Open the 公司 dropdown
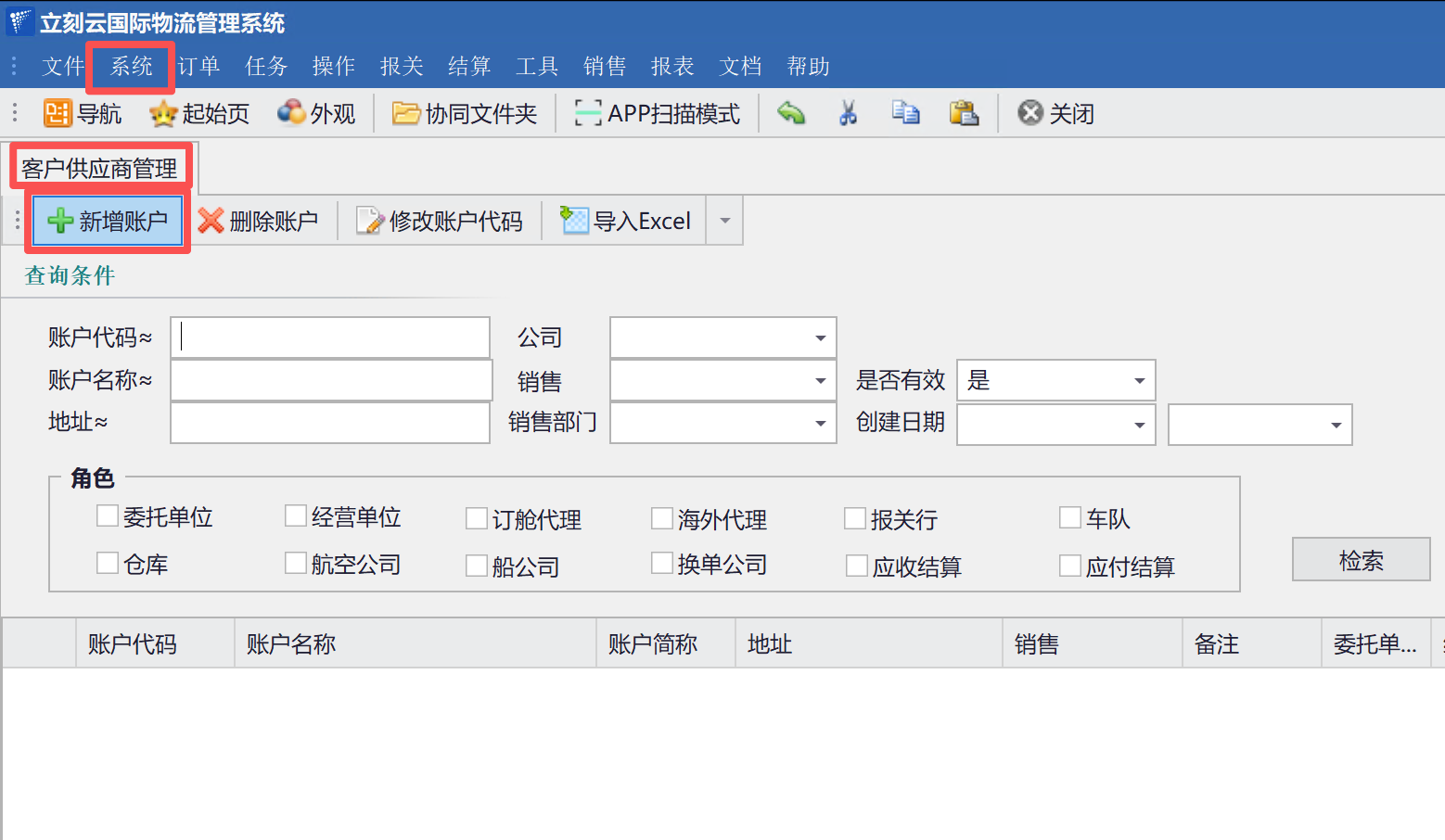The width and height of the screenshot is (1445, 840). (820, 337)
